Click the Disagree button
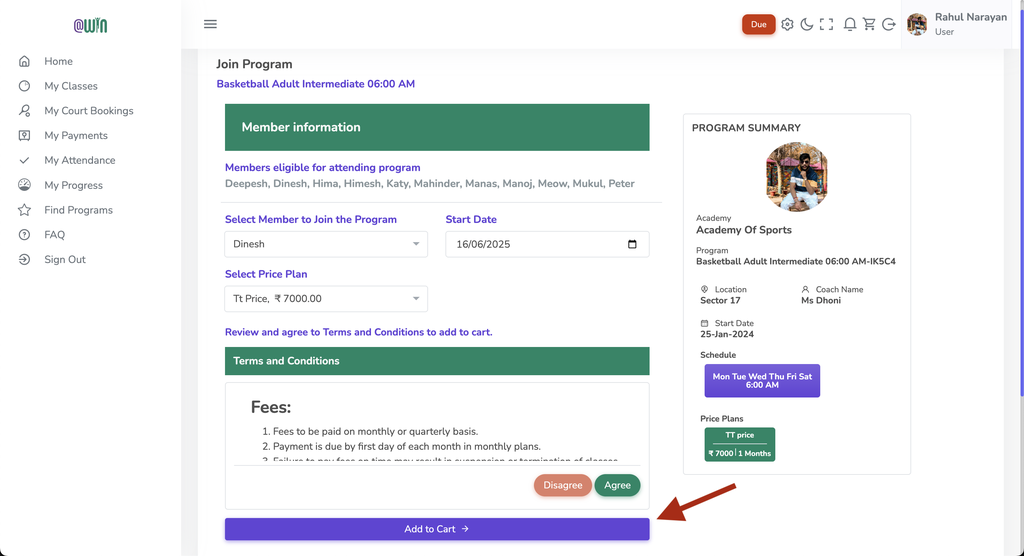This screenshot has width=1024, height=556. click(x=562, y=485)
